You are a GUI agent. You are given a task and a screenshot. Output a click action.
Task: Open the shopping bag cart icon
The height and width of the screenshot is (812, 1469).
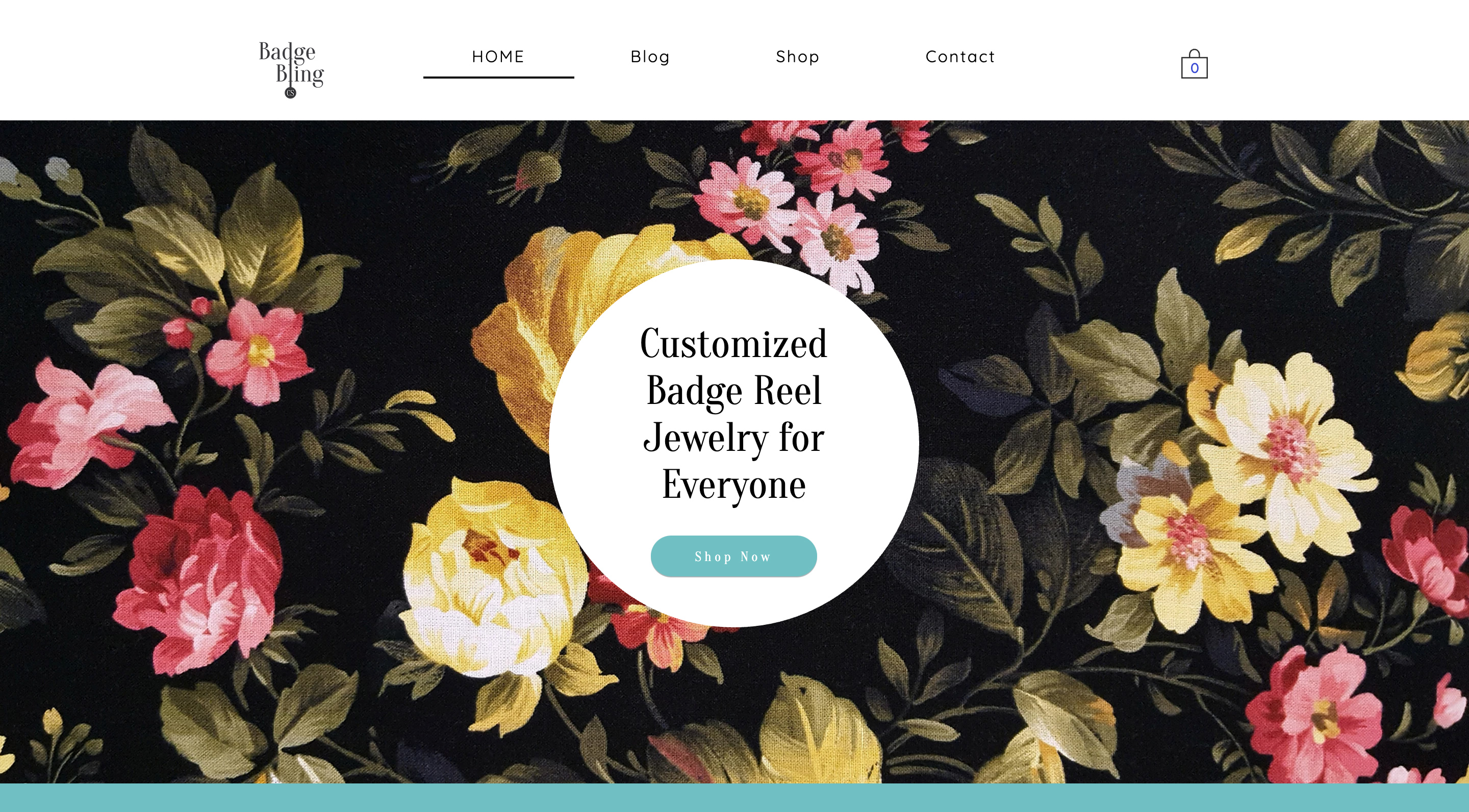point(1194,64)
